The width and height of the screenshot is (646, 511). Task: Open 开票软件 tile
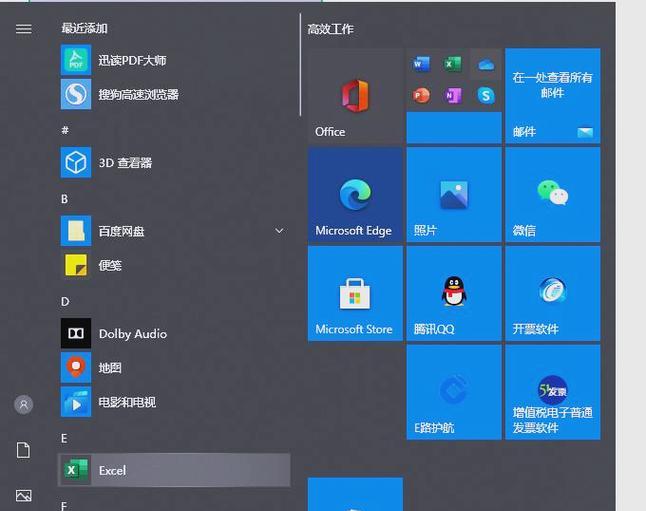pyautogui.click(x=553, y=293)
